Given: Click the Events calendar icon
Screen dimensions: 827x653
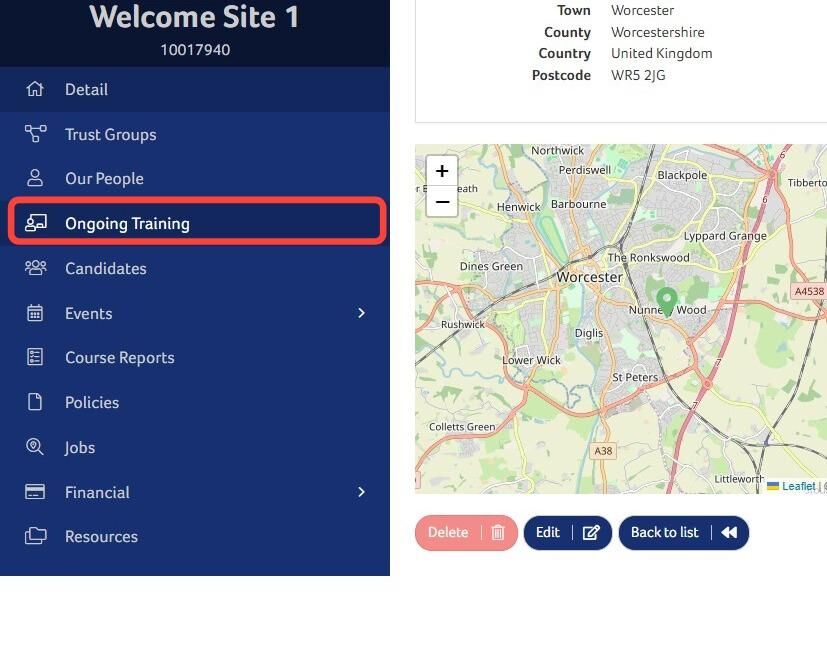Looking at the screenshot, I should point(35,313).
